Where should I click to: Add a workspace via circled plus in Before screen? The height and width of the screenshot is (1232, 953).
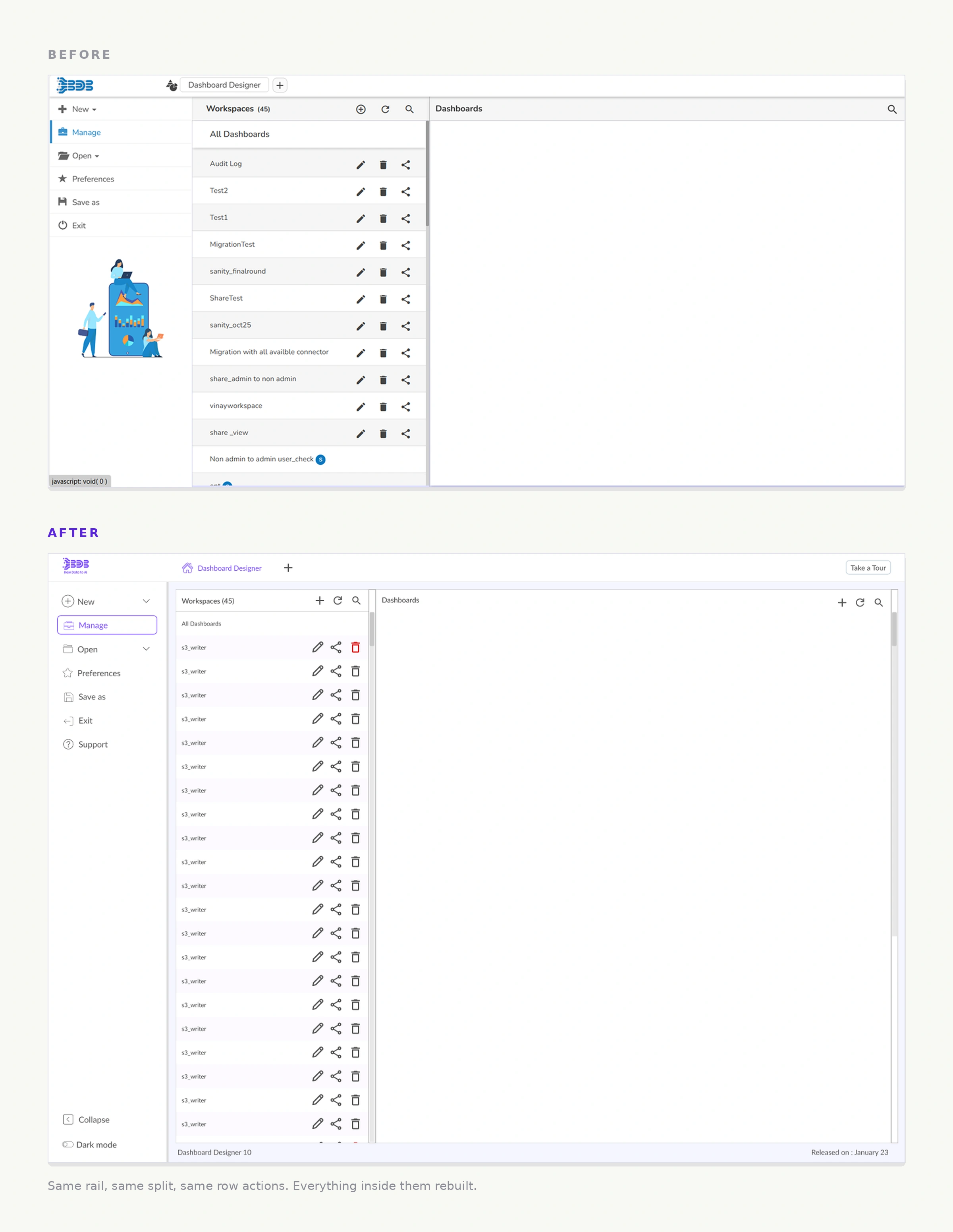tap(361, 110)
